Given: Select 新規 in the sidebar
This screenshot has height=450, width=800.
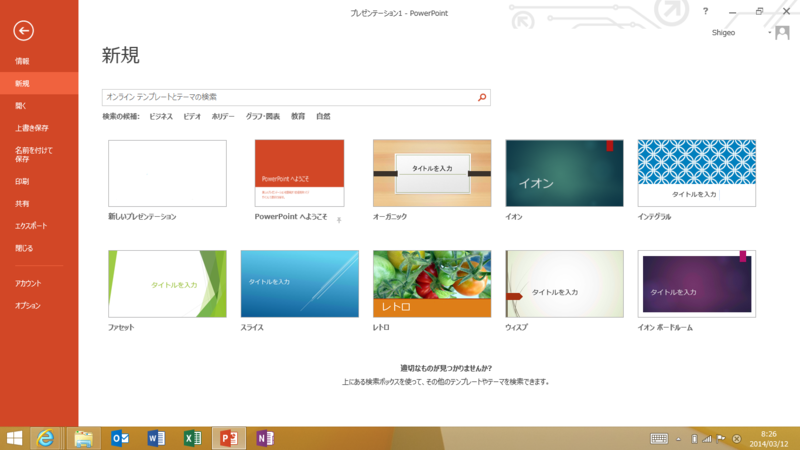Looking at the screenshot, I should click(x=39, y=84).
